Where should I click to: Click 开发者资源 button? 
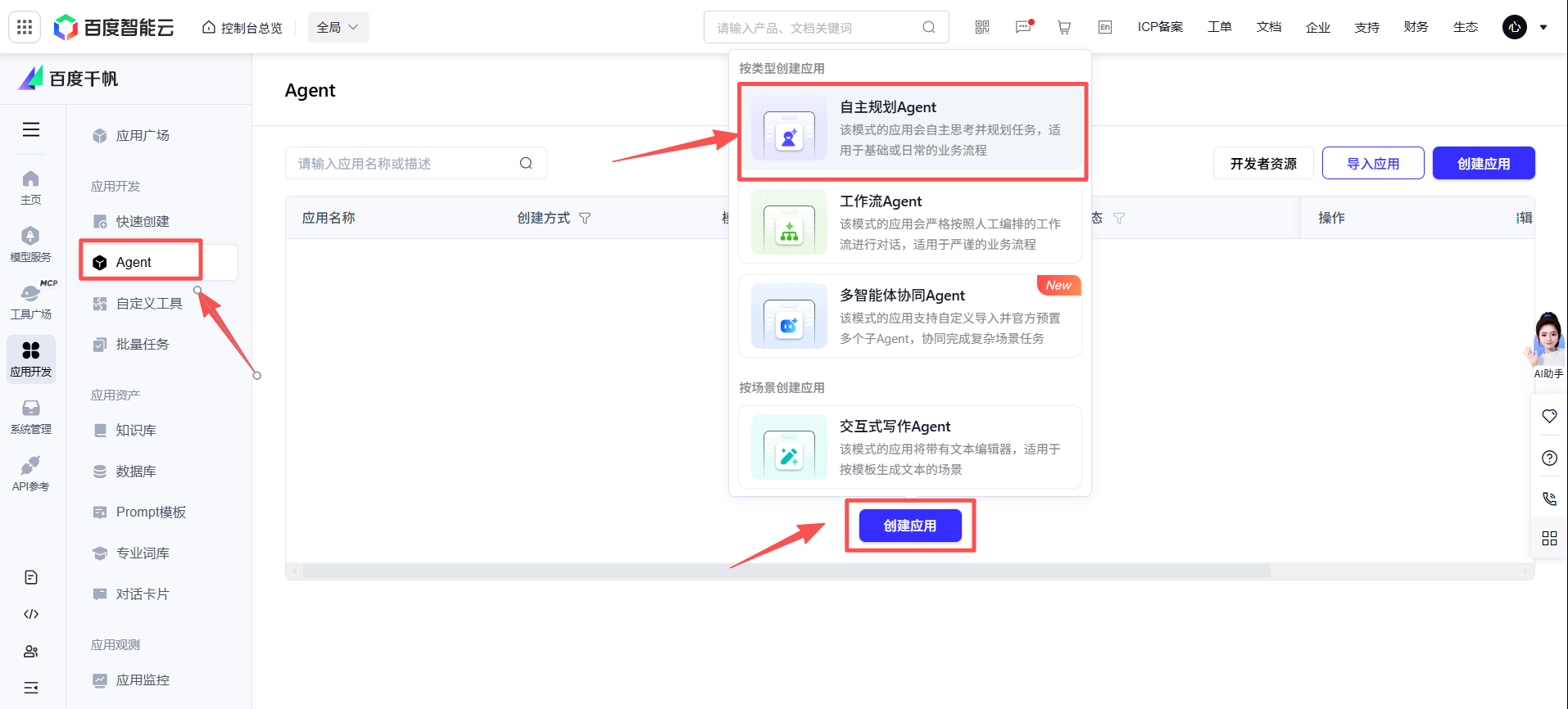click(1263, 163)
